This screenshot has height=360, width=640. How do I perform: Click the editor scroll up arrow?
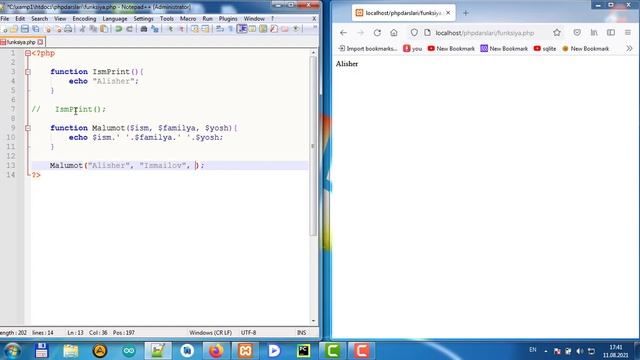[x=313, y=53]
